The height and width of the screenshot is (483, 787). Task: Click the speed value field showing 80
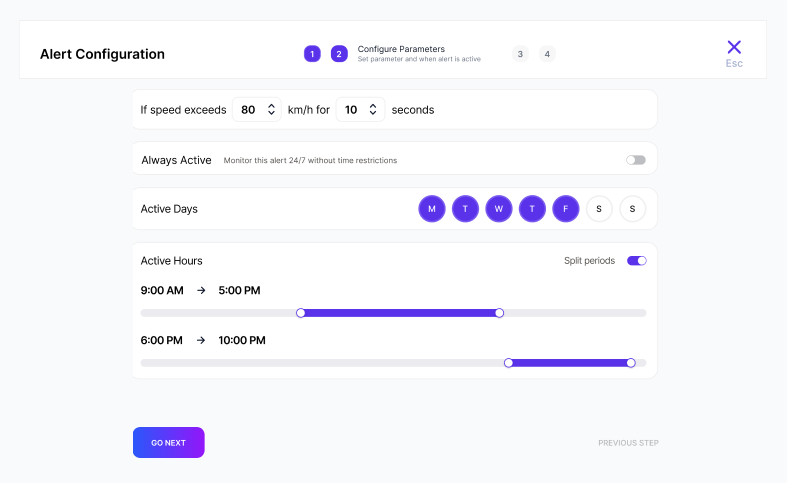click(x=248, y=110)
